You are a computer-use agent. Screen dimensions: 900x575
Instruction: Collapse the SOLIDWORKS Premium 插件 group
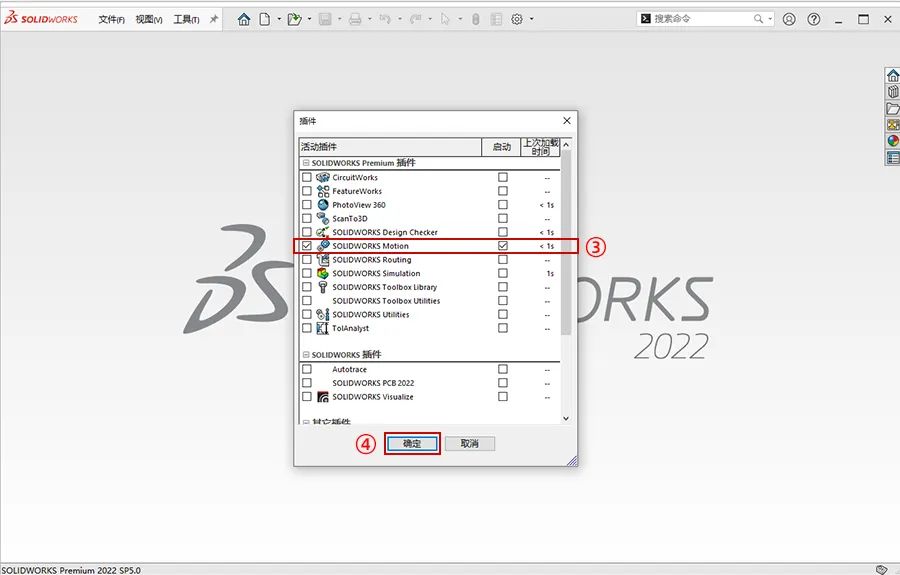[306, 163]
